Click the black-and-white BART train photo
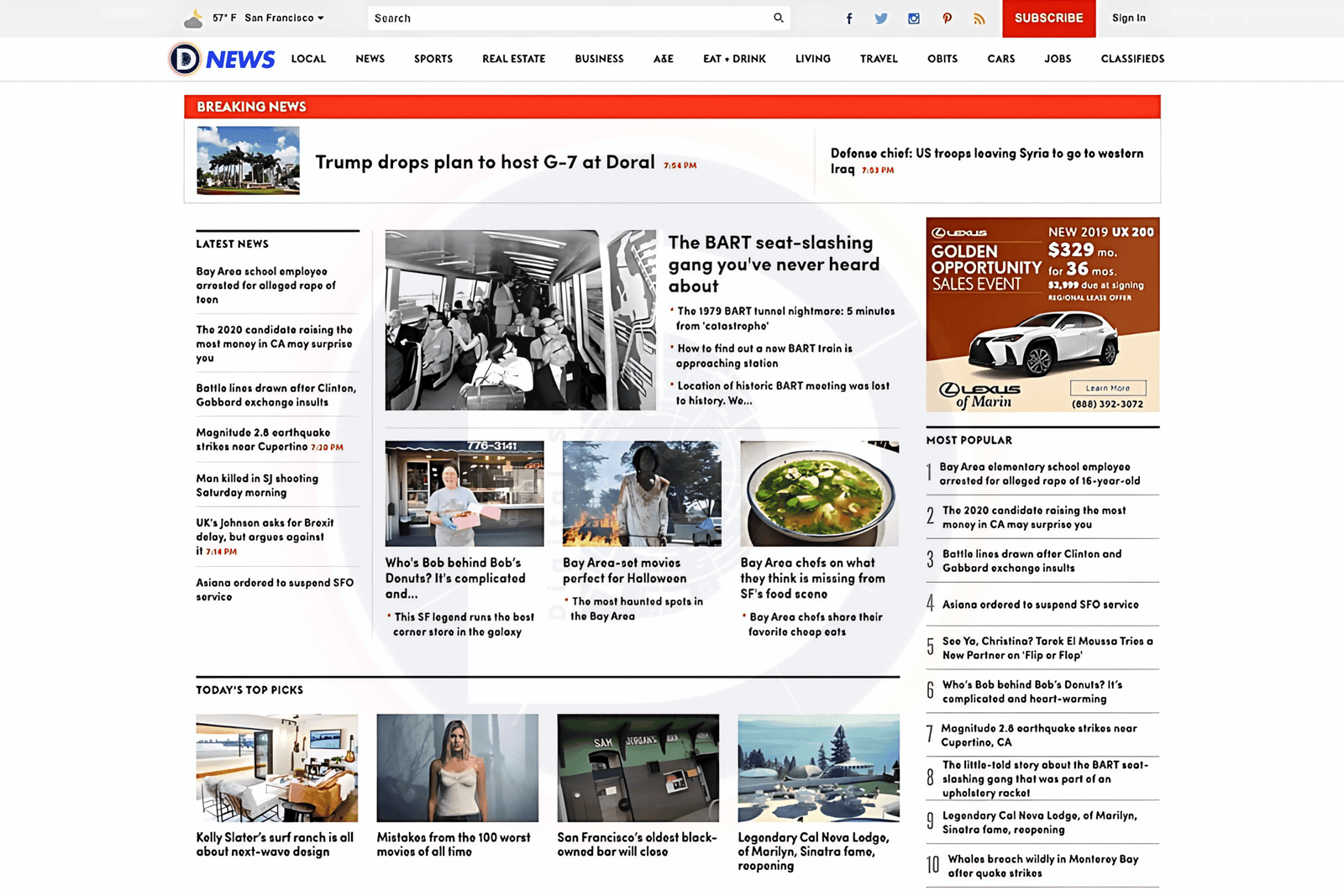Screen dimensions: 1344x896 coord(520,320)
